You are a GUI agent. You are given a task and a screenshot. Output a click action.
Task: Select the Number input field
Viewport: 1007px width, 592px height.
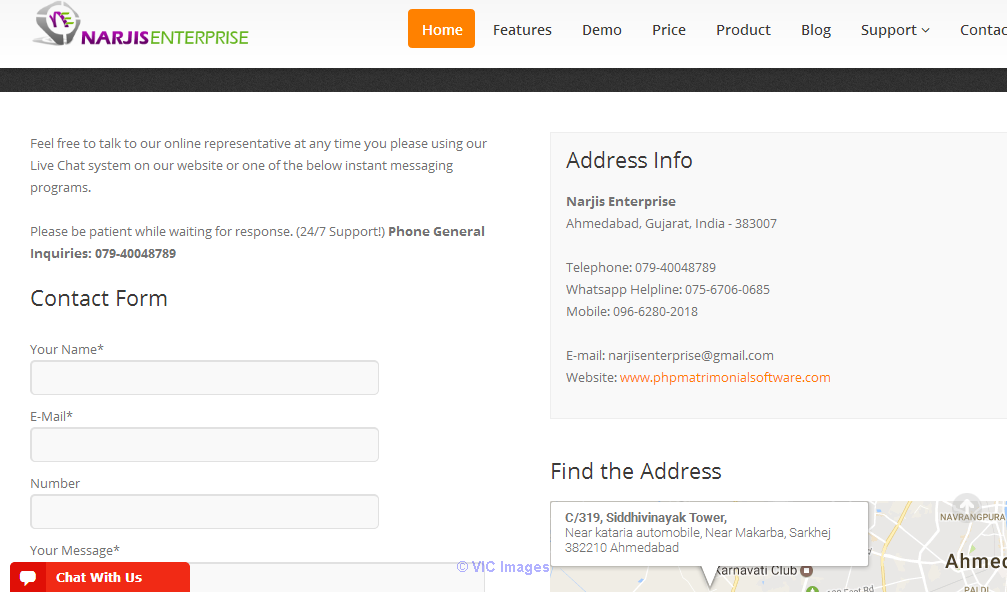[204, 512]
